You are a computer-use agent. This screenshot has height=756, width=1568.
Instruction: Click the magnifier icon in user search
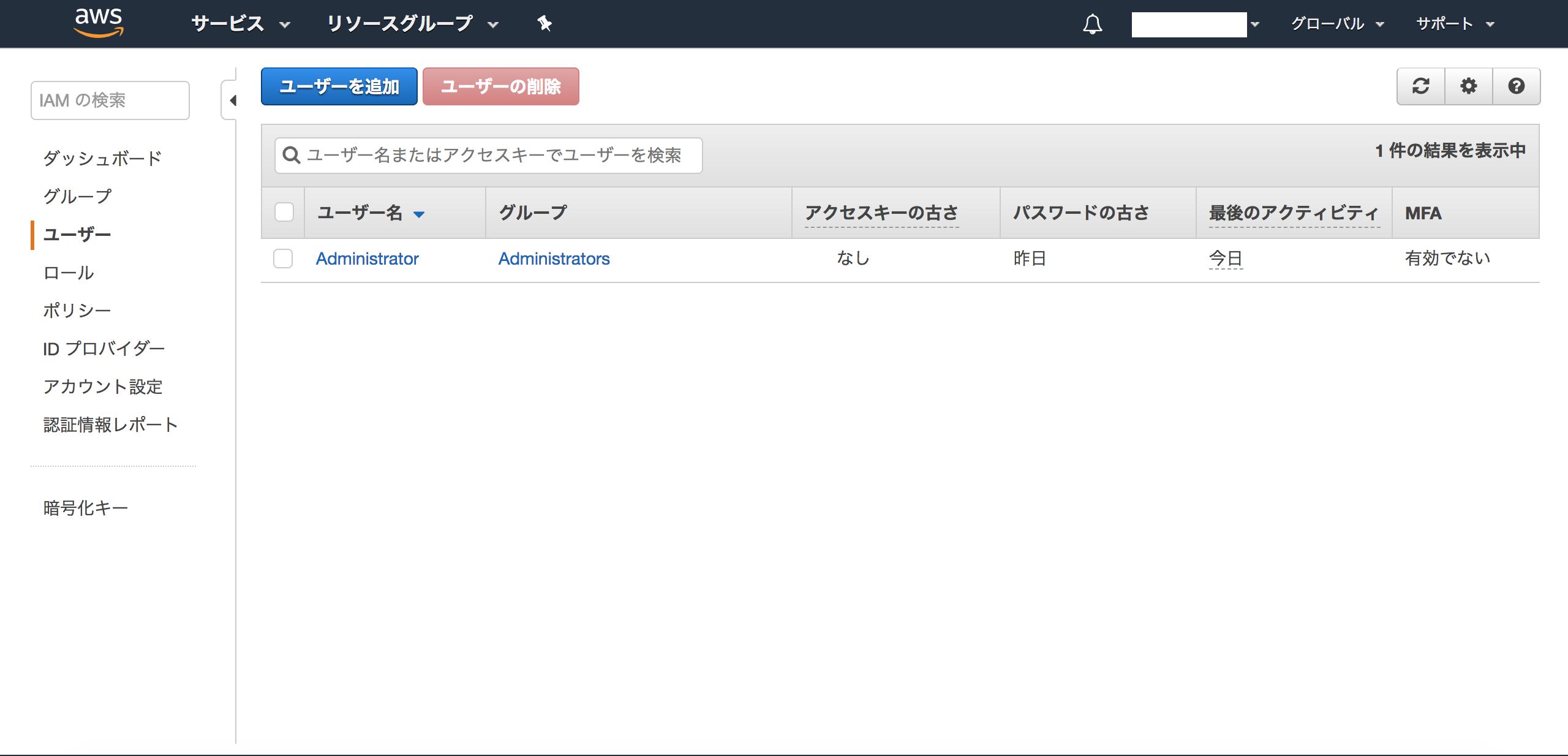(292, 156)
